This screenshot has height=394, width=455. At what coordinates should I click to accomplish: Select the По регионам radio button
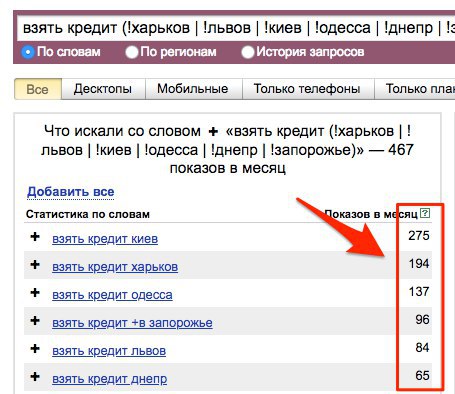pyautogui.click(x=132, y=52)
